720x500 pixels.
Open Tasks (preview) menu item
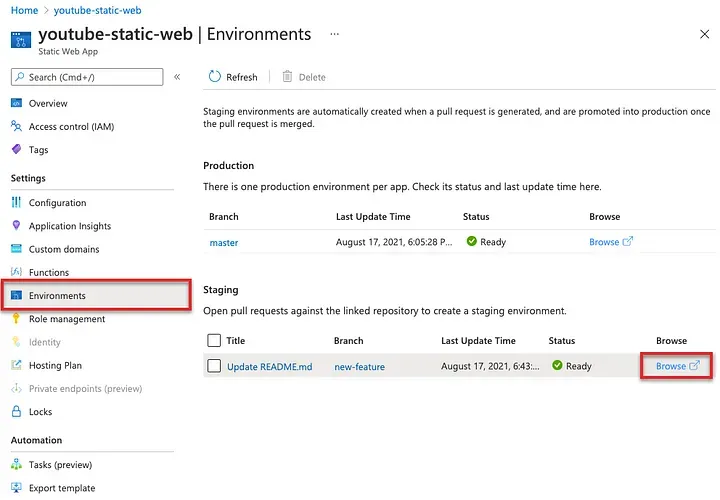pyautogui.click(x=60, y=465)
